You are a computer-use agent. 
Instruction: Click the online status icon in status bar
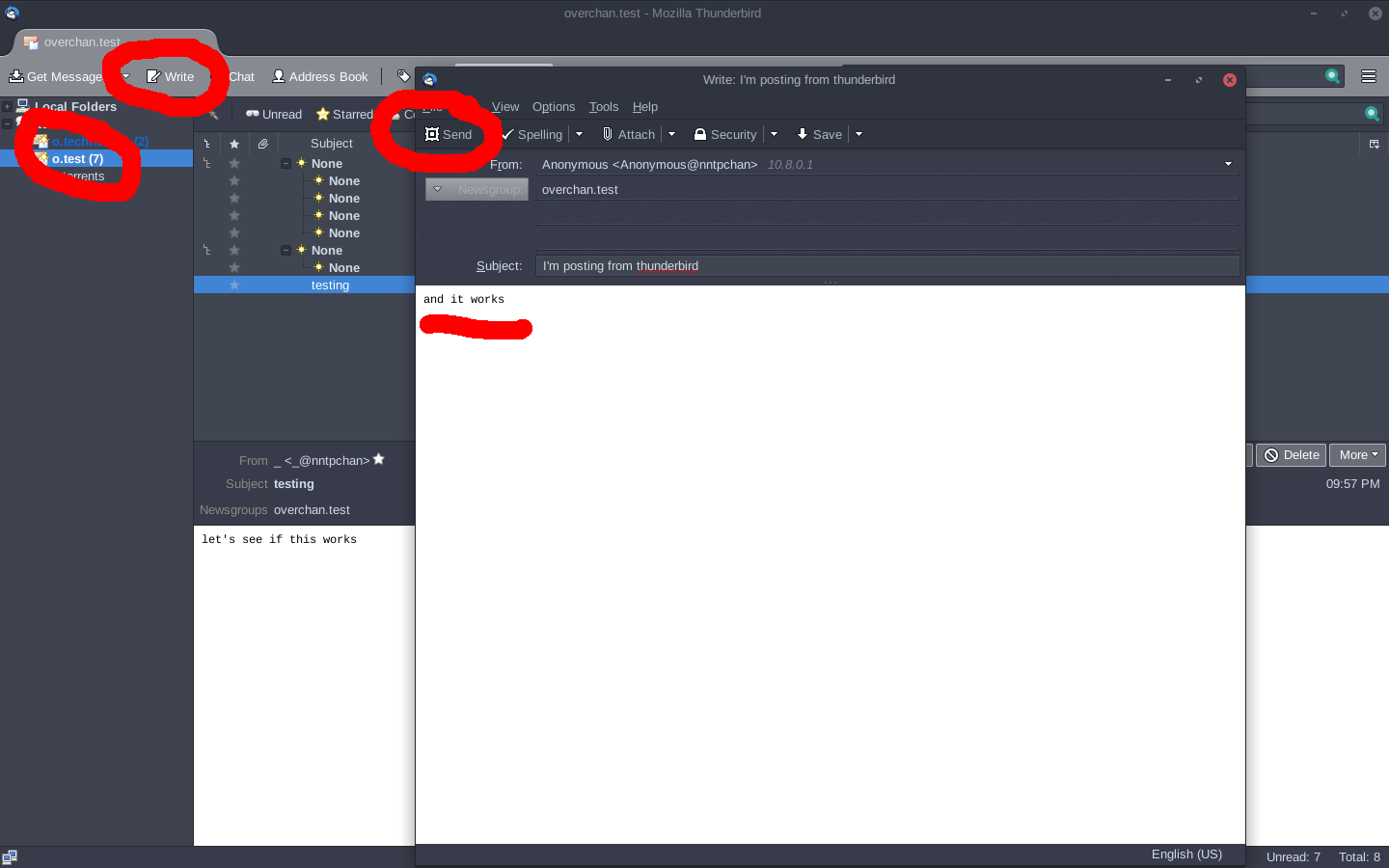pos(10,856)
